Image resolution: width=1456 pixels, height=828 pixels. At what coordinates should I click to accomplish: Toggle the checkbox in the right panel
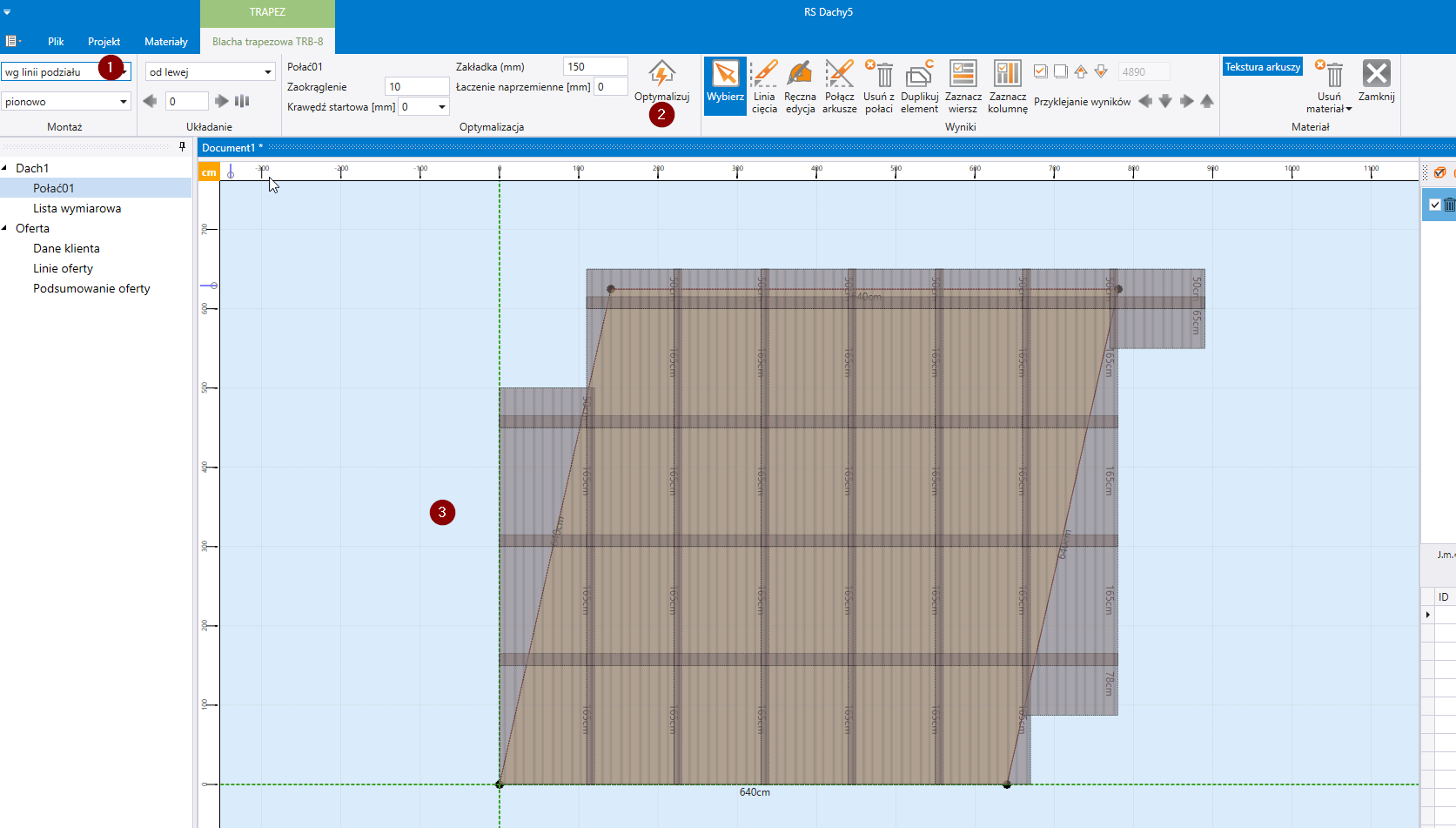[1435, 205]
